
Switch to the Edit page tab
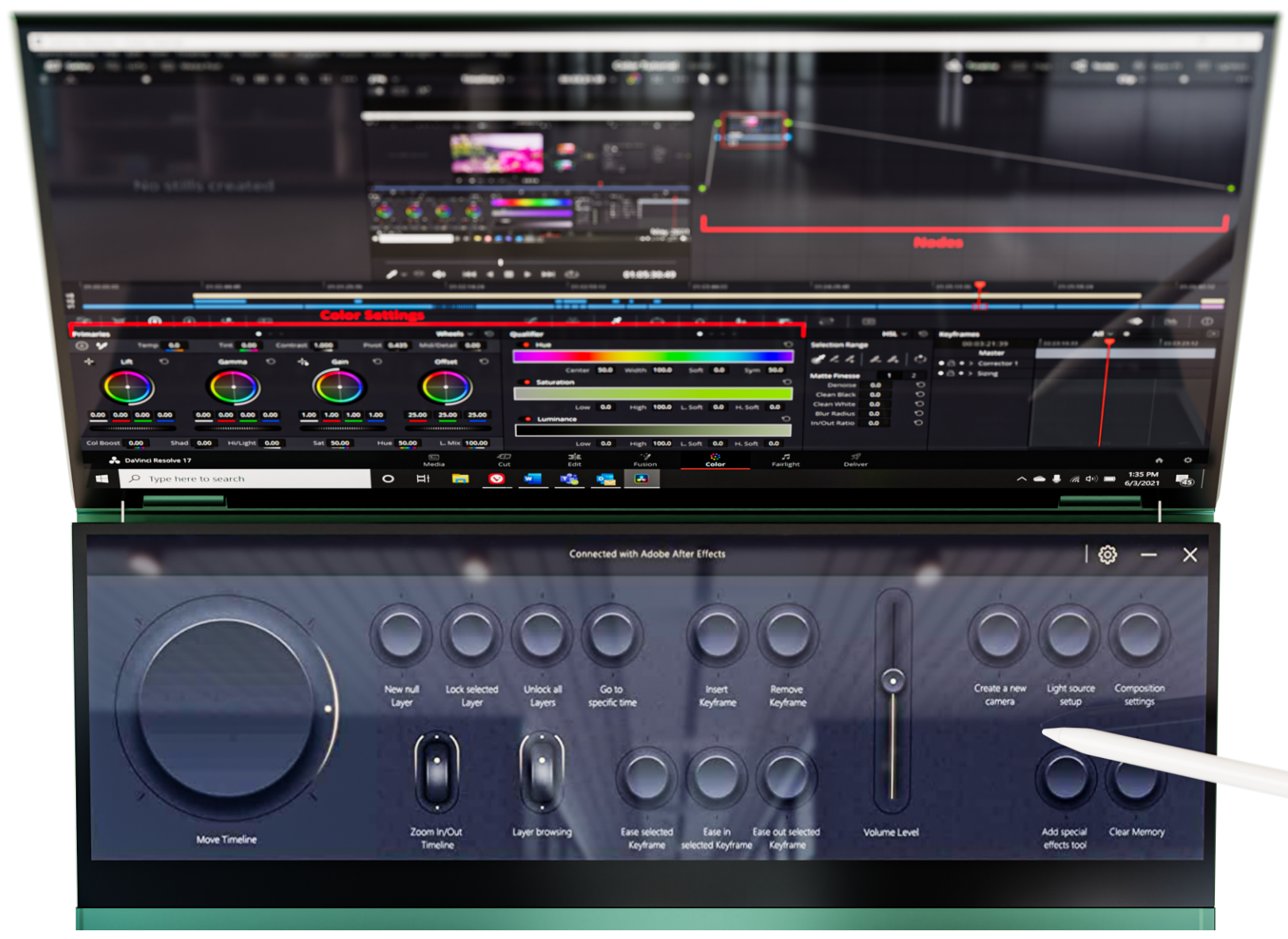pos(574,460)
